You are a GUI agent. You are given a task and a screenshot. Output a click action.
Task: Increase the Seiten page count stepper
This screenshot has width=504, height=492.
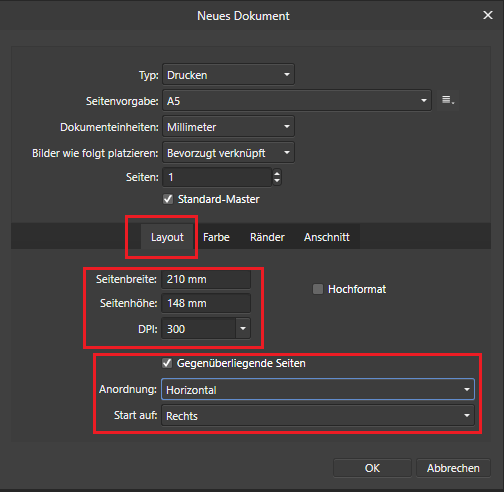(277, 173)
